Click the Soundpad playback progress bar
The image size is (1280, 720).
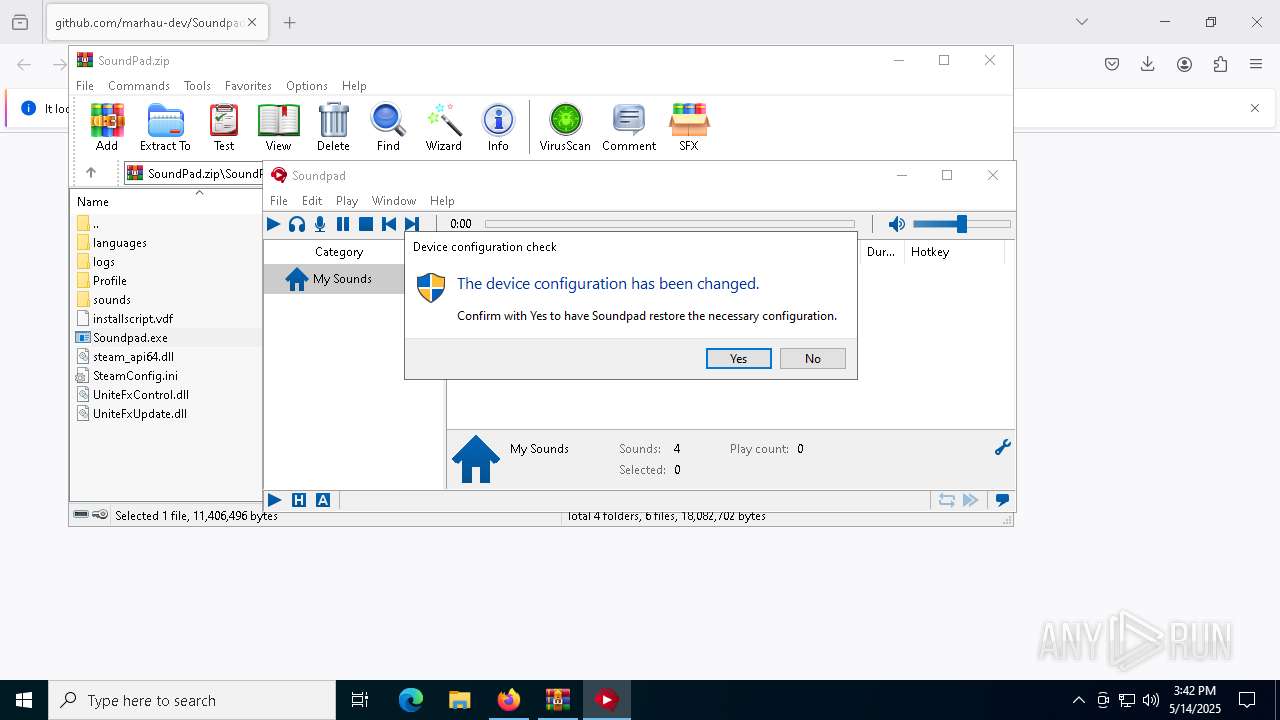pyautogui.click(x=670, y=224)
